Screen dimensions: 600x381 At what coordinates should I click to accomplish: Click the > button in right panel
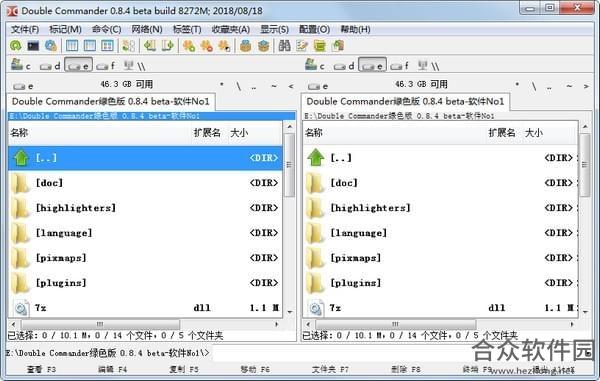coord(586,86)
